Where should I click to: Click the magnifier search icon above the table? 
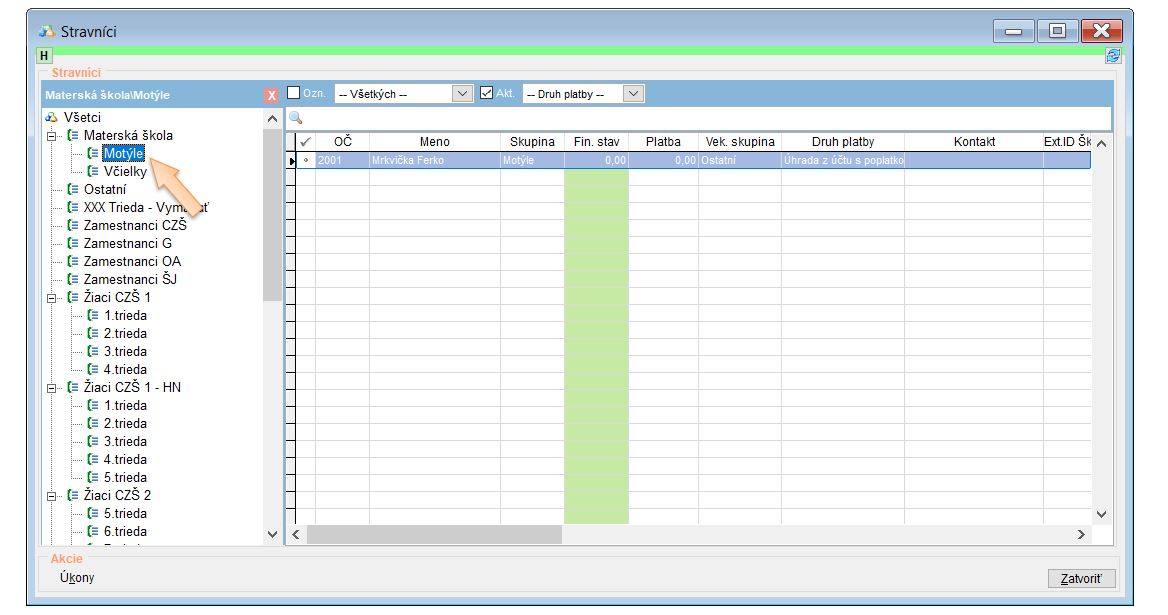(295, 118)
